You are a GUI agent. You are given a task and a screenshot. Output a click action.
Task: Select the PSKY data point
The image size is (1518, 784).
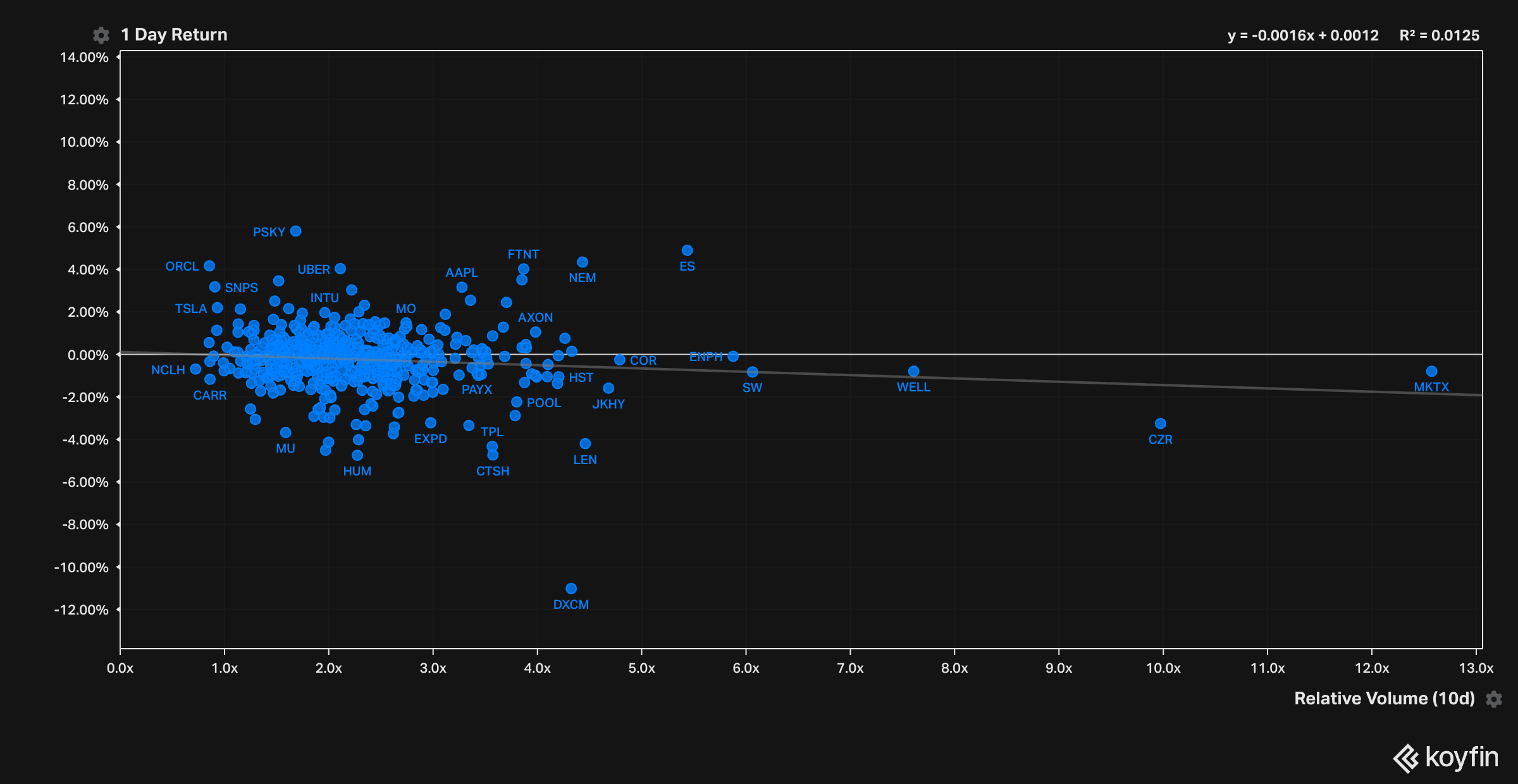click(x=295, y=231)
